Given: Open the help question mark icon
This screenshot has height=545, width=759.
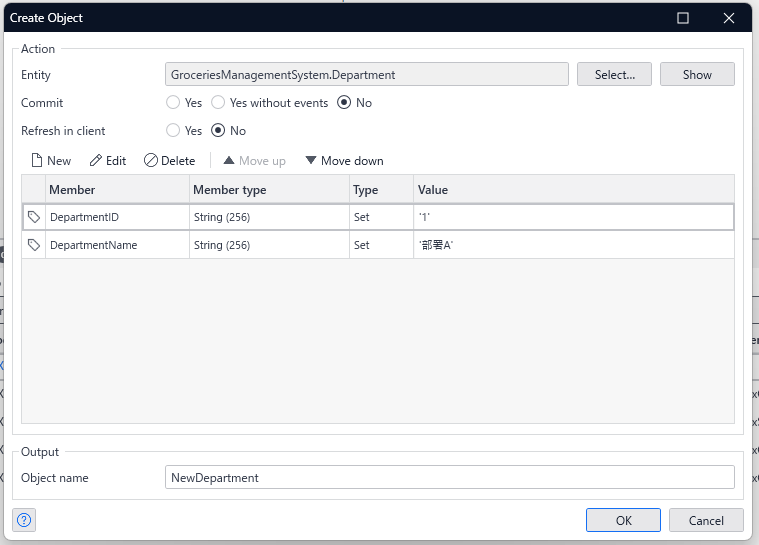Looking at the screenshot, I should click(x=24, y=520).
